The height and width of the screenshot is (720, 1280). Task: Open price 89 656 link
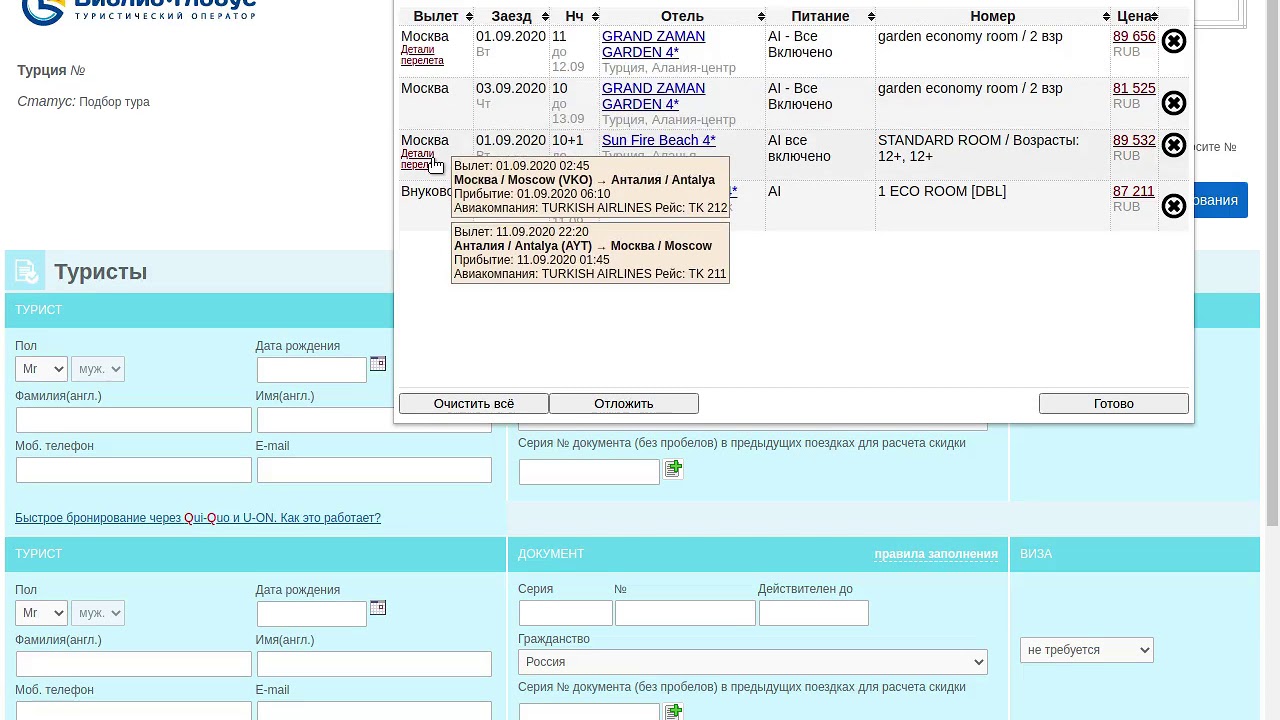click(x=1134, y=36)
